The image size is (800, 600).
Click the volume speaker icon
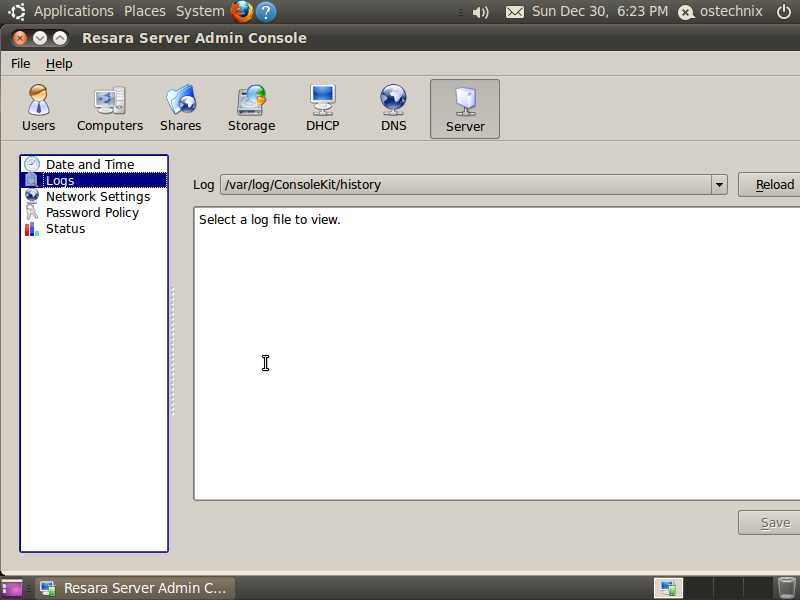[480, 12]
